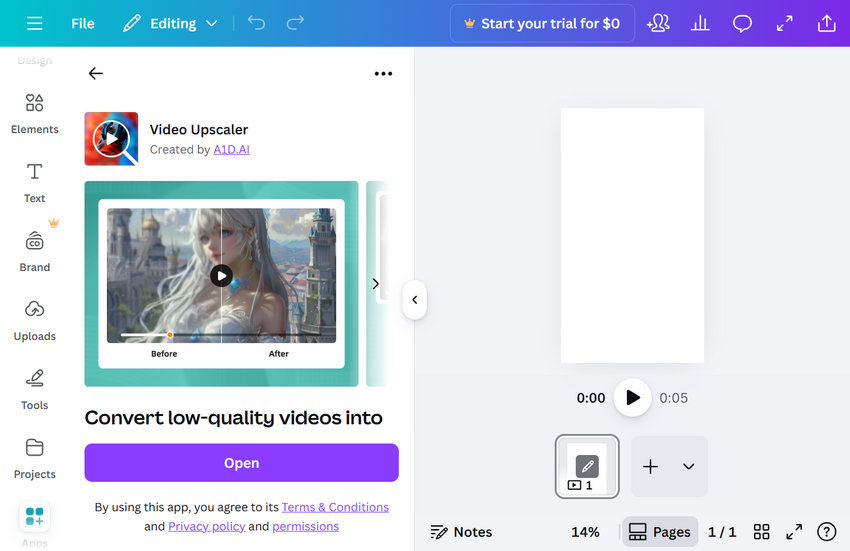The height and width of the screenshot is (551, 850).
Task: Collapse the side panel with chevron handle
Action: 415,300
